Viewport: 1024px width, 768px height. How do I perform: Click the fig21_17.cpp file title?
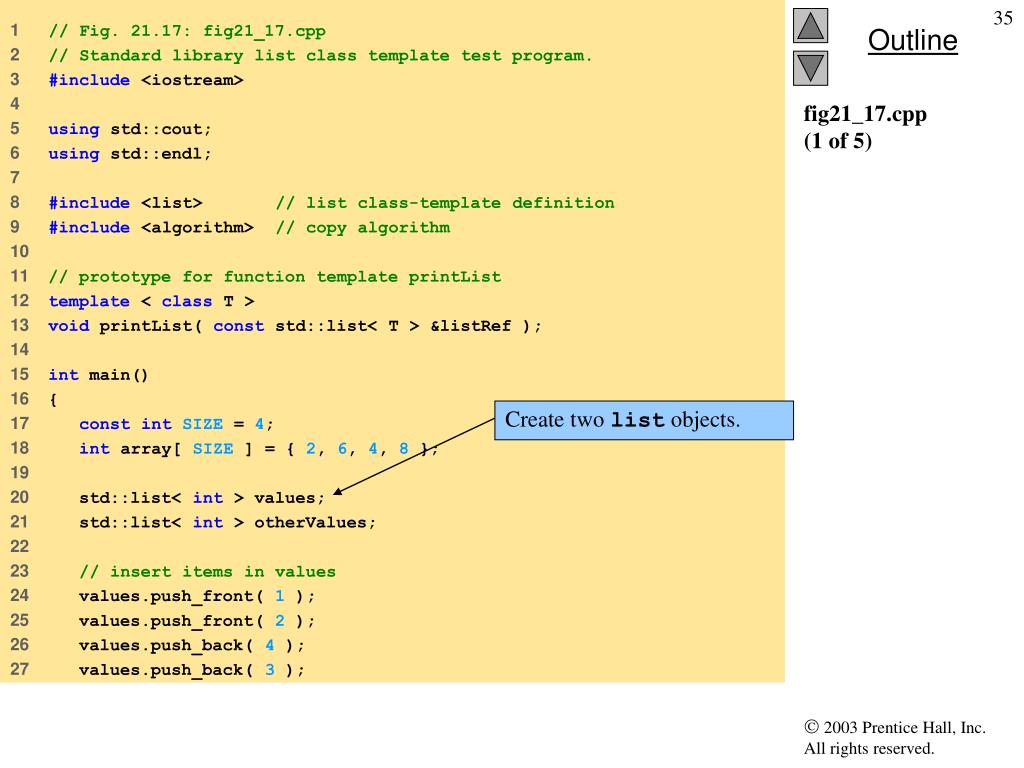pyautogui.click(x=865, y=114)
